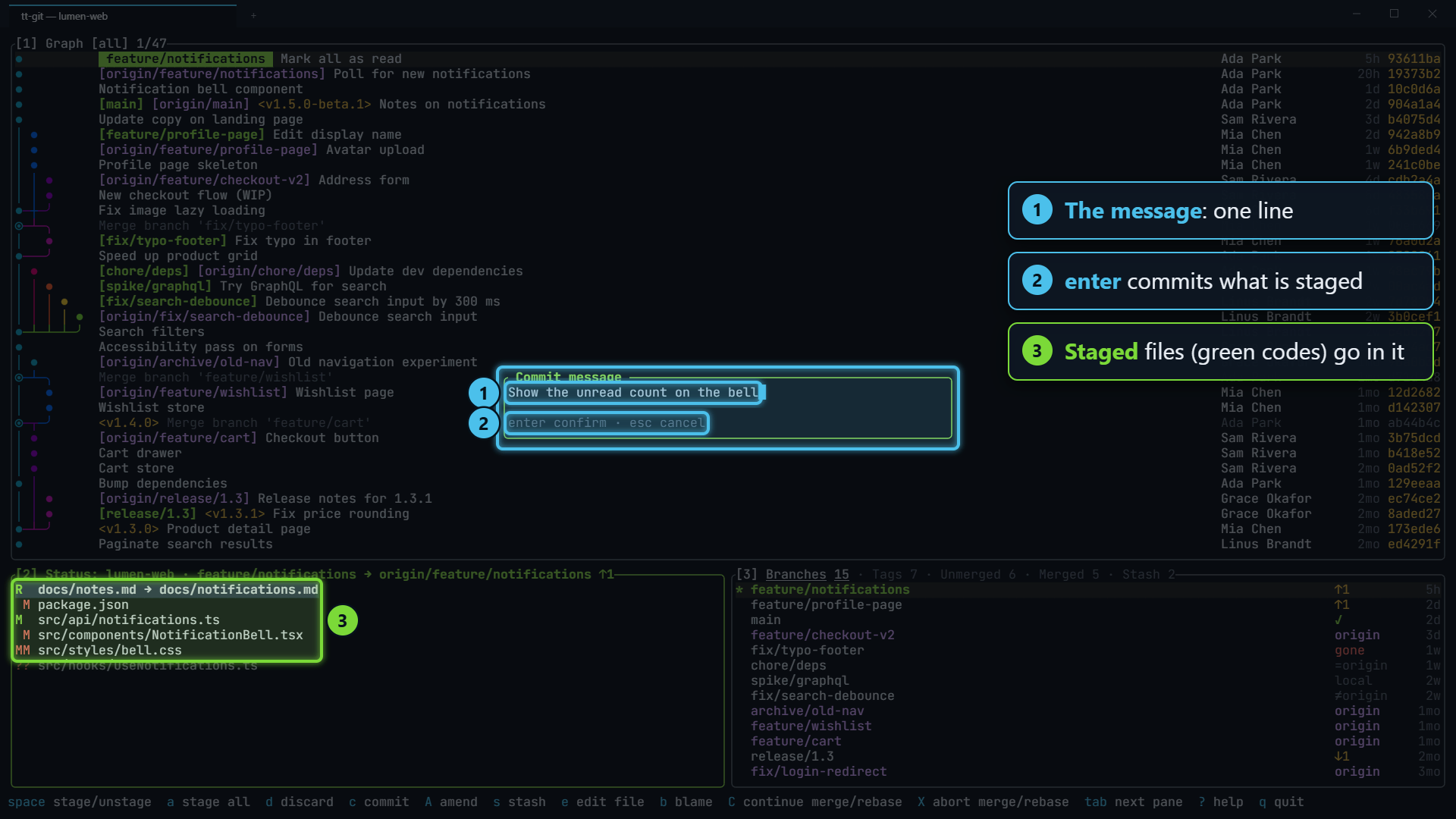The height and width of the screenshot is (819, 1456).
Task: Select the feature/checkout-v2 branch row
Action: click(x=1088, y=635)
